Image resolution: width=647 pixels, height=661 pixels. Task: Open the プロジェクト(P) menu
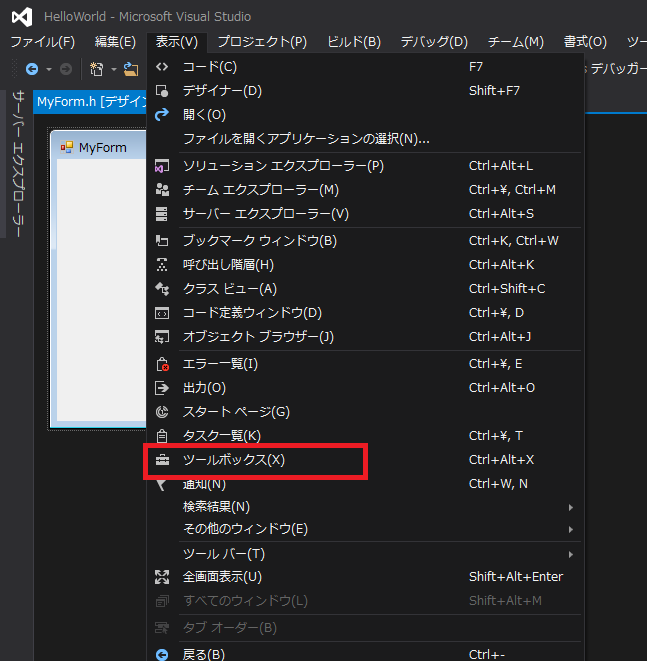click(x=262, y=42)
